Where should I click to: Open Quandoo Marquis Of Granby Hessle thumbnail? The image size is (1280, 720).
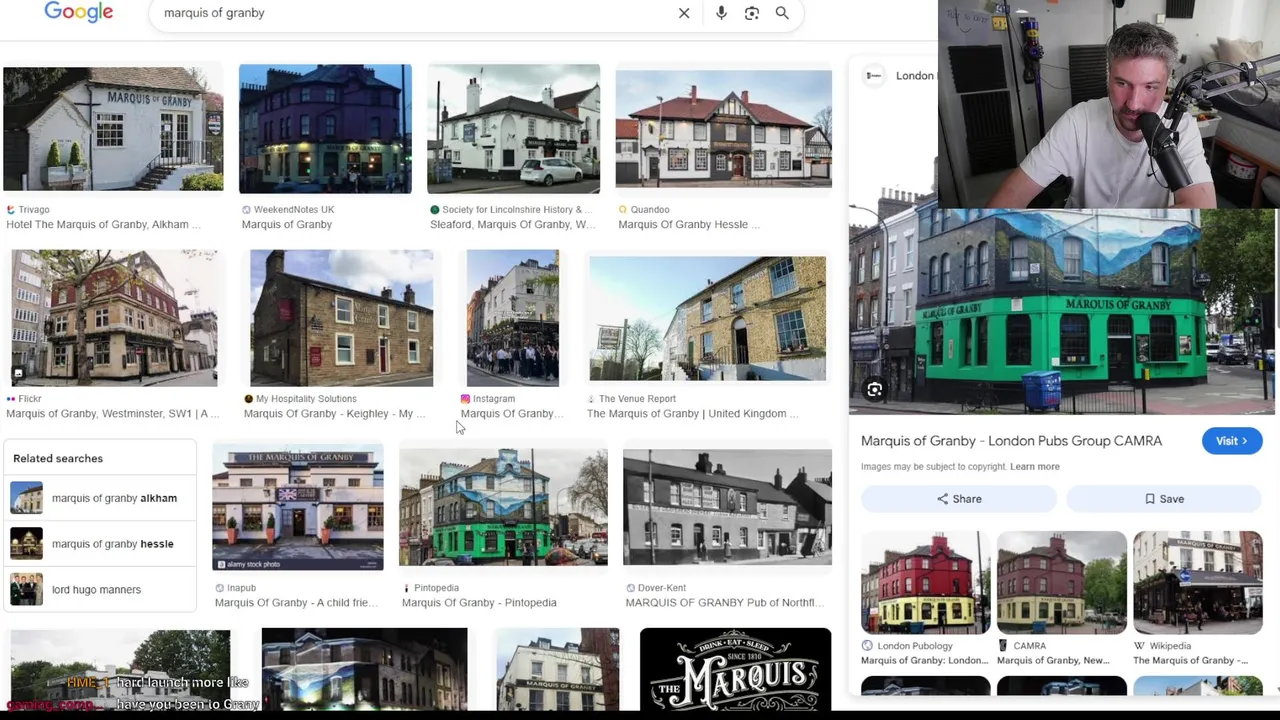point(723,128)
